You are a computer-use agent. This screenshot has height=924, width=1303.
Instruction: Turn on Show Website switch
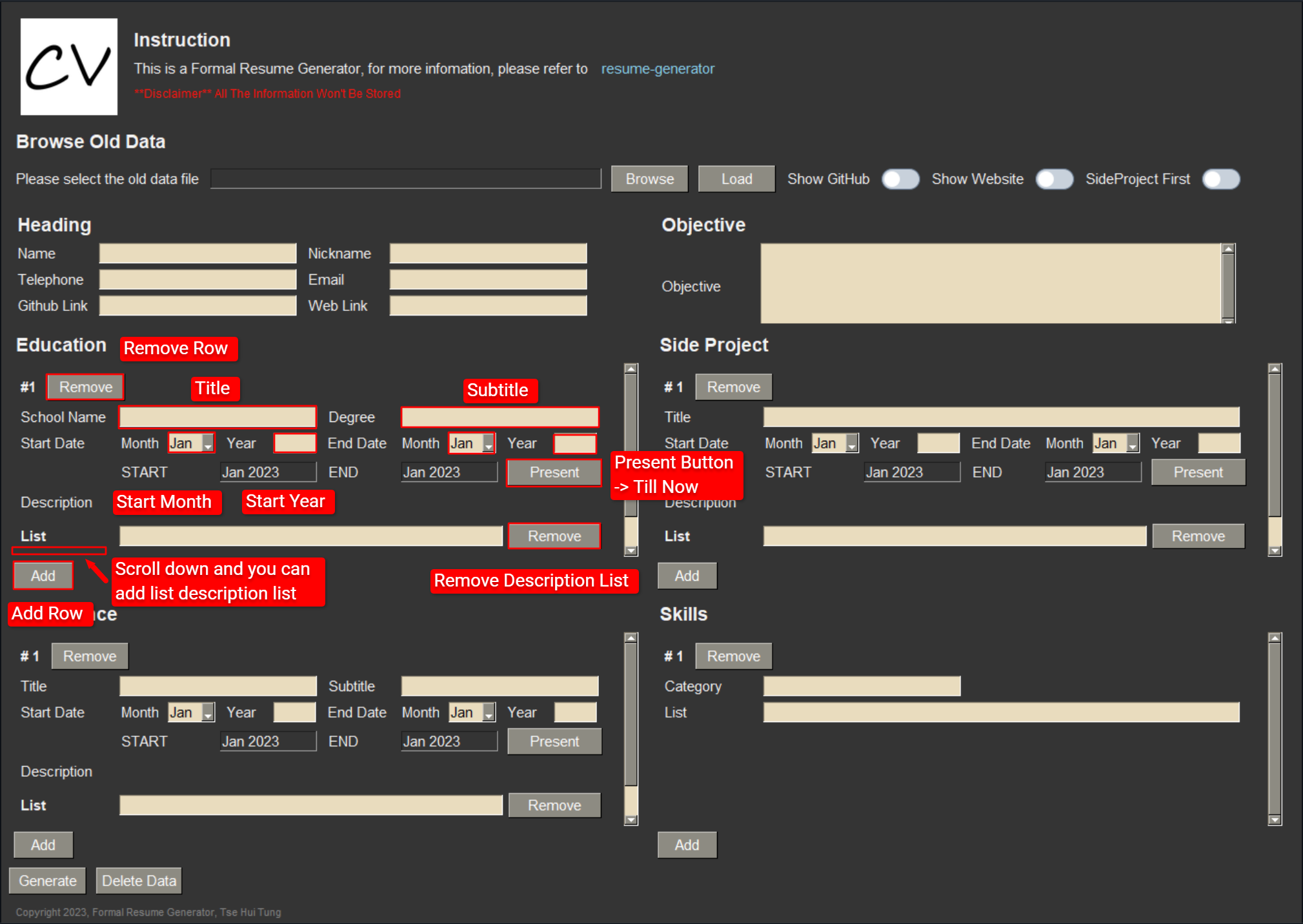[x=1054, y=179]
